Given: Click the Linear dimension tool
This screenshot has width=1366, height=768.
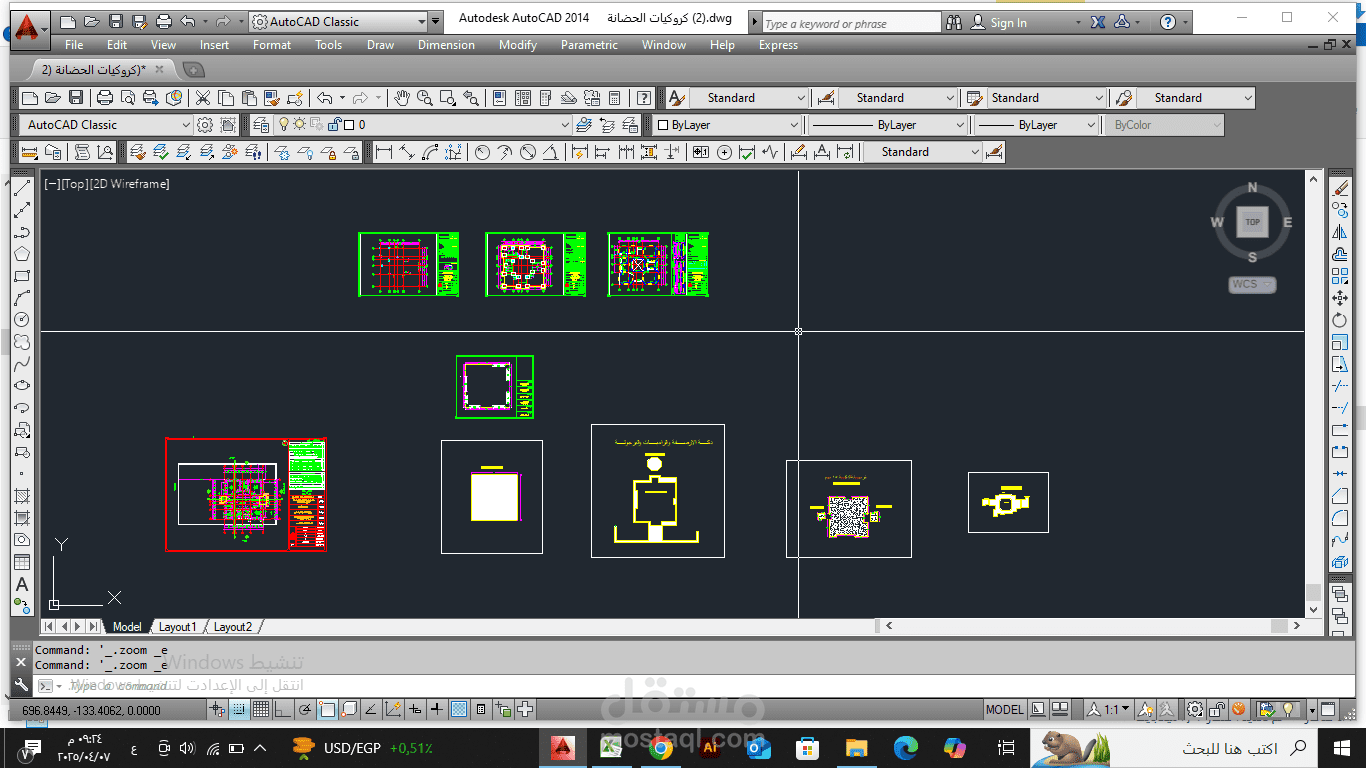Looking at the screenshot, I should pos(383,152).
